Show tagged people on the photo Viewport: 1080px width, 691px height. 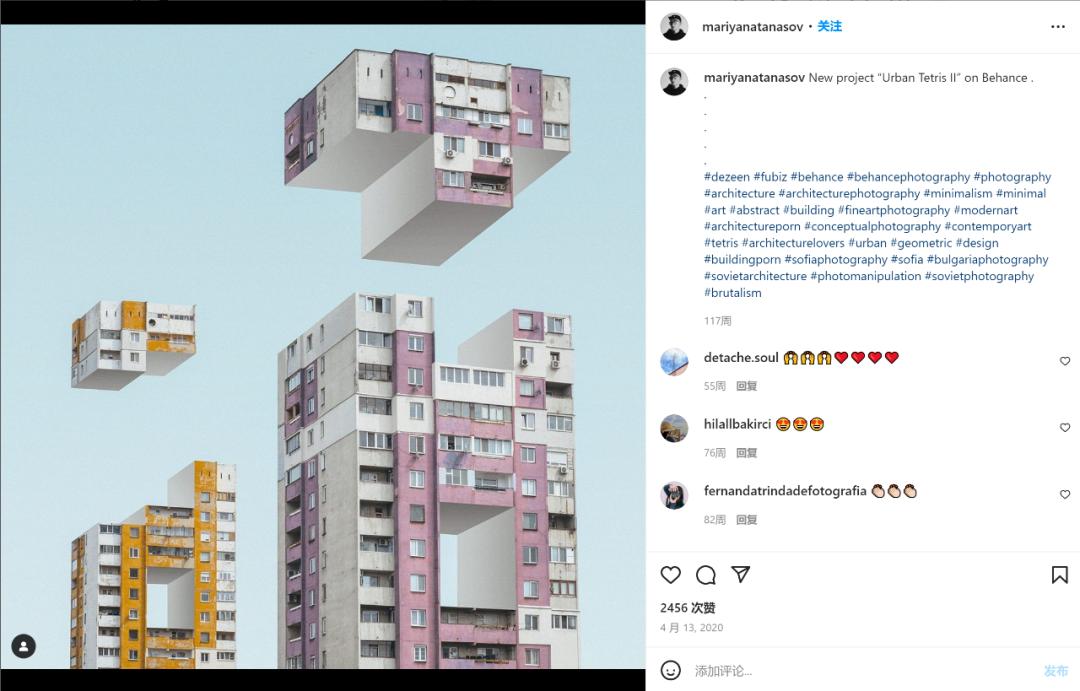[x=23, y=646]
